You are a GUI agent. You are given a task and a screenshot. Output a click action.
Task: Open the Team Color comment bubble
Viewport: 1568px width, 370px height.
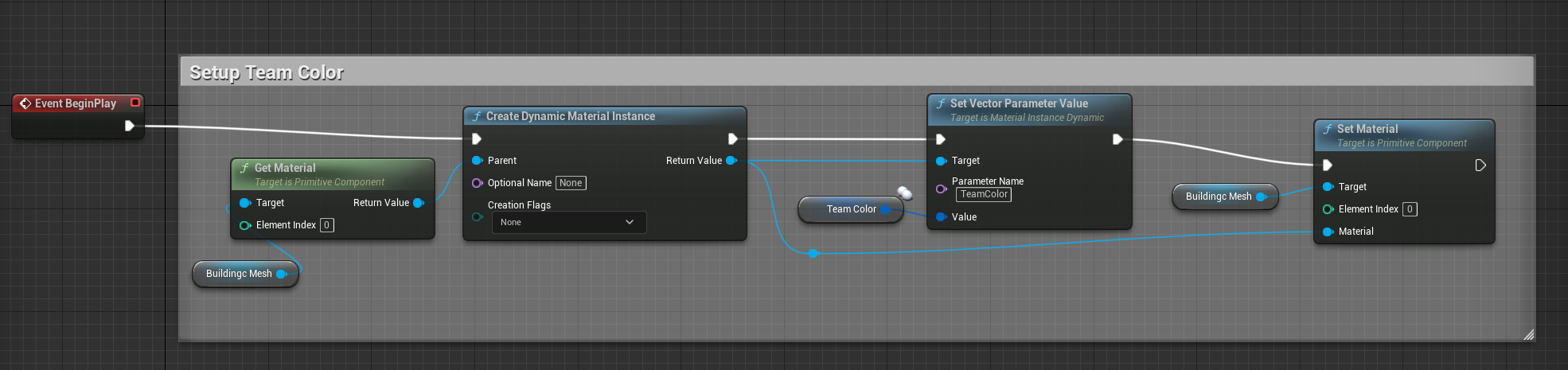905,193
